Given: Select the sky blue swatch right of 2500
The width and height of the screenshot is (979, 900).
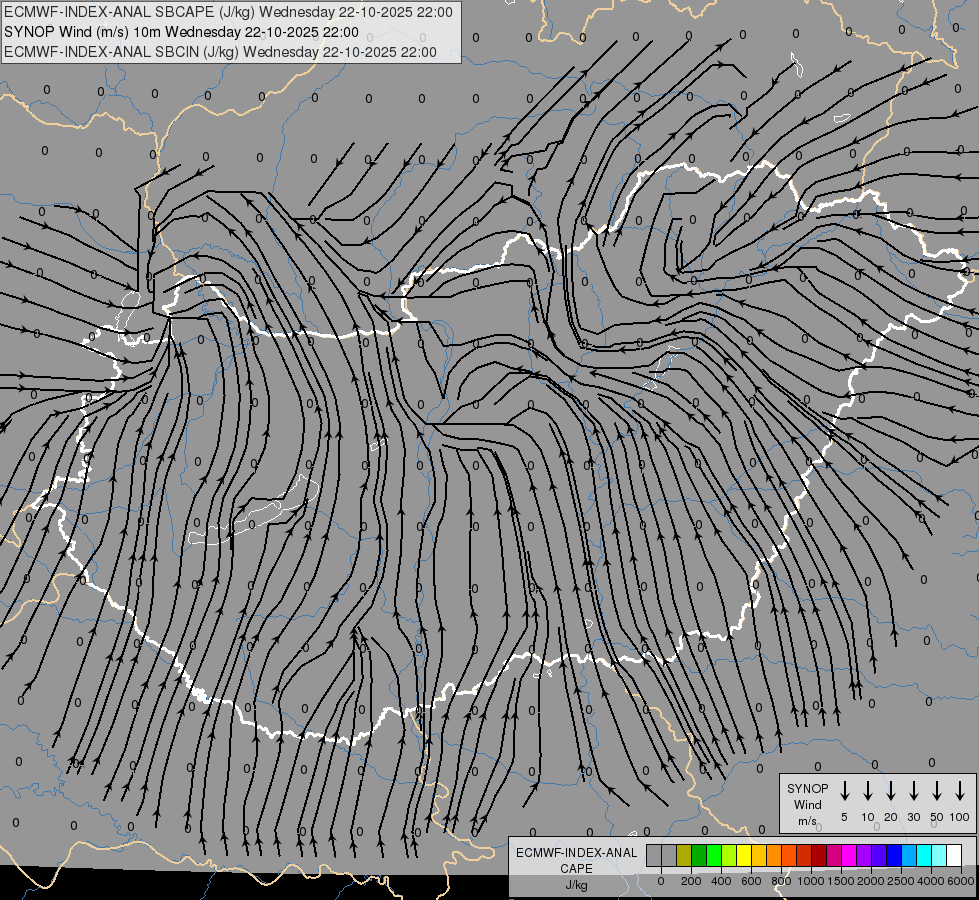Looking at the screenshot, I should click(x=908, y=855).
